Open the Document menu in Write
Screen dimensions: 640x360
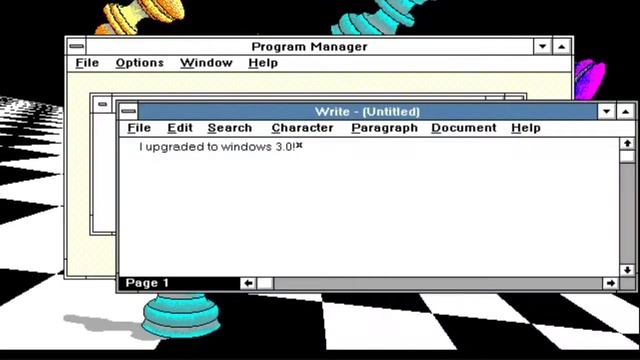pyautogui.click(x=464, y=128)
